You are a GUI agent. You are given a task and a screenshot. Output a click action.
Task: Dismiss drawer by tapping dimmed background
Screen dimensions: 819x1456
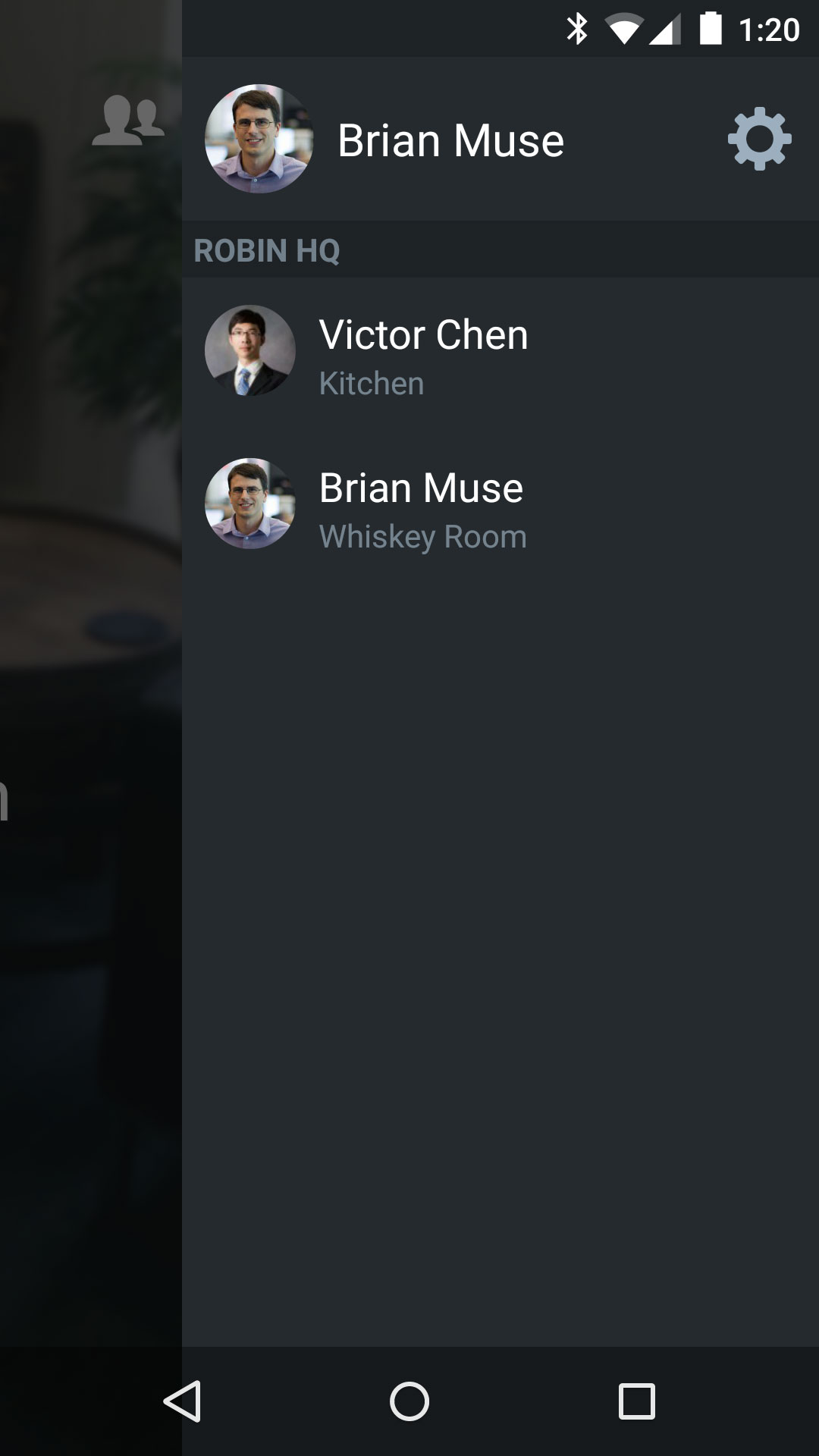pyautogui.click(x=91, y=758)
